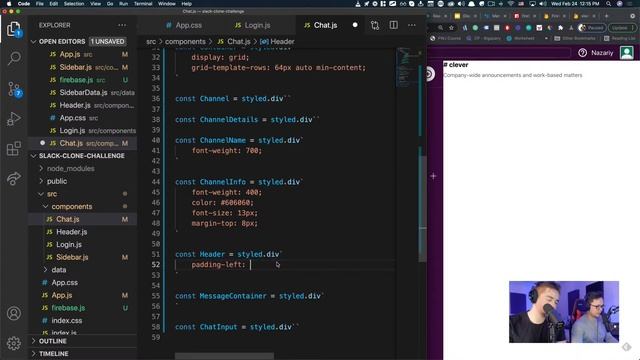Open the Run menu

[123, 4]
